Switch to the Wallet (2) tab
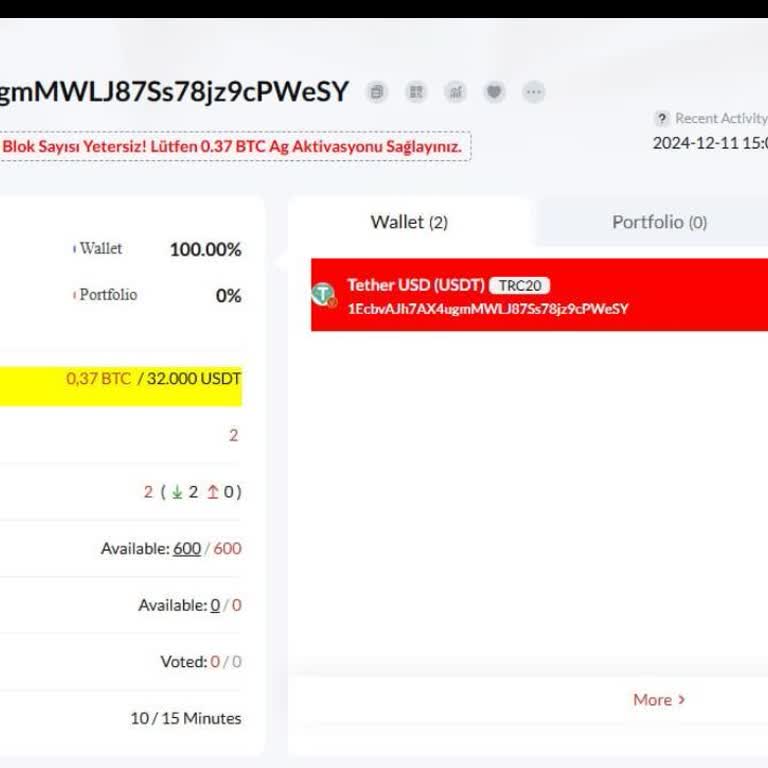The width and height of the screenshot is (768, 768). click(x=409, y=222)
